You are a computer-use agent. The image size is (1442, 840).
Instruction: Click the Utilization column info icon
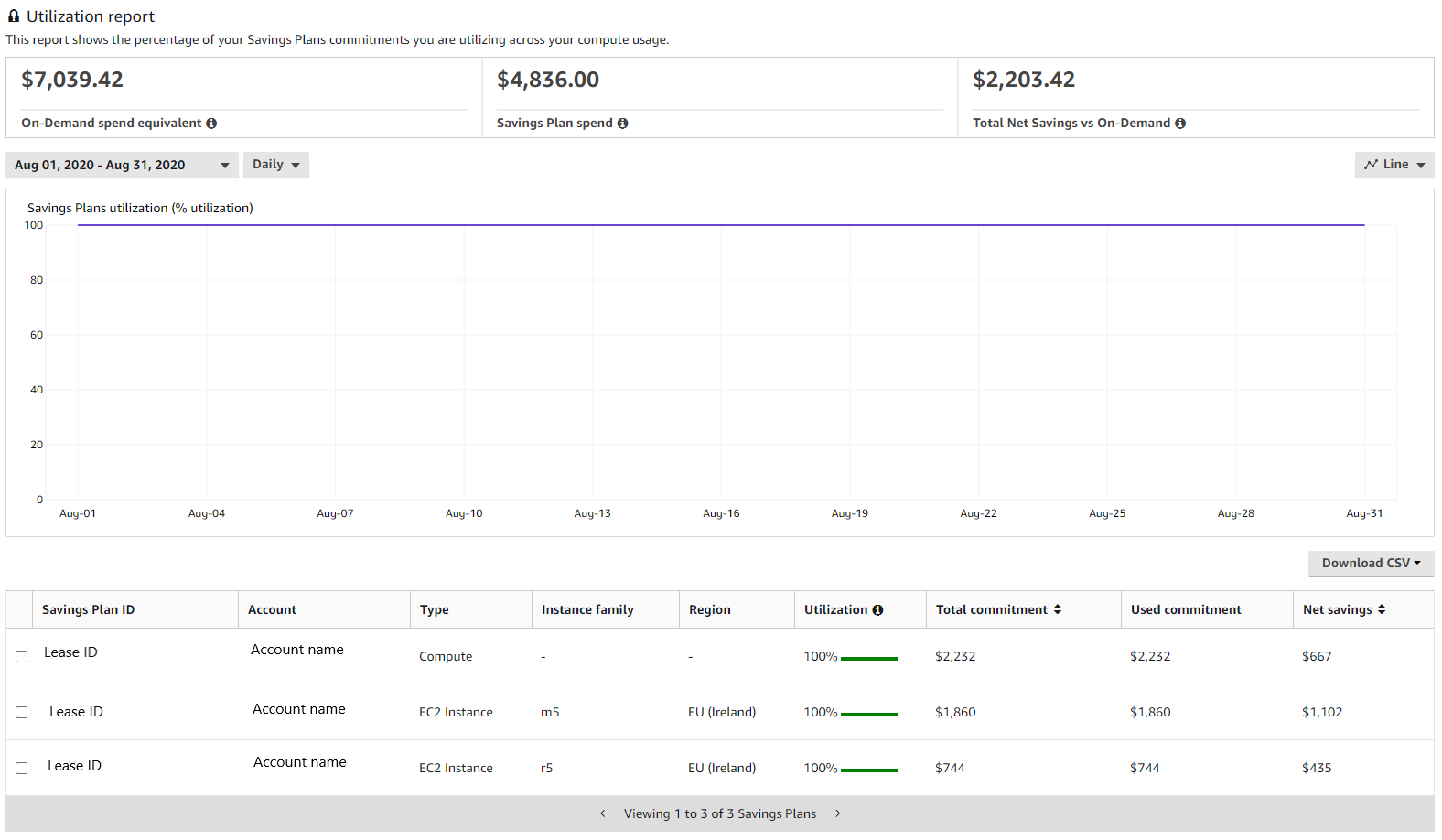tap(877, 610)
